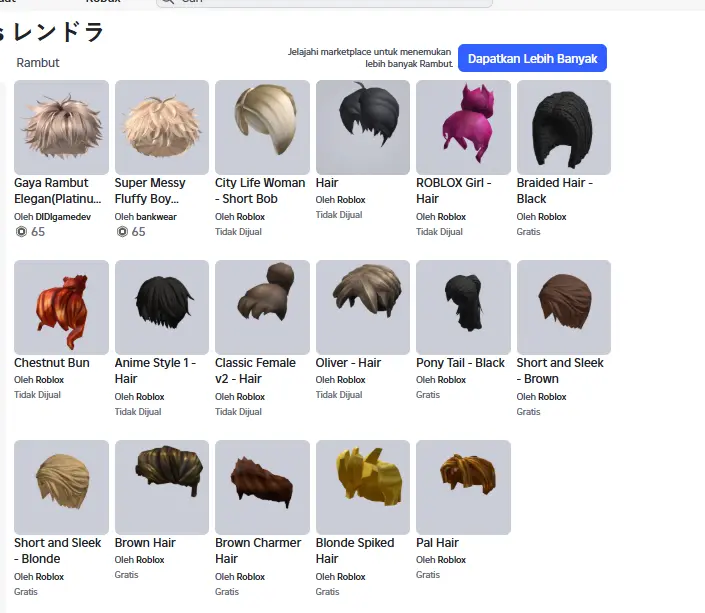The width and height of the screenshot is (705, 613).
Task: Open the Brown Charmer Hair title link
Action: [x=258, y=550]
